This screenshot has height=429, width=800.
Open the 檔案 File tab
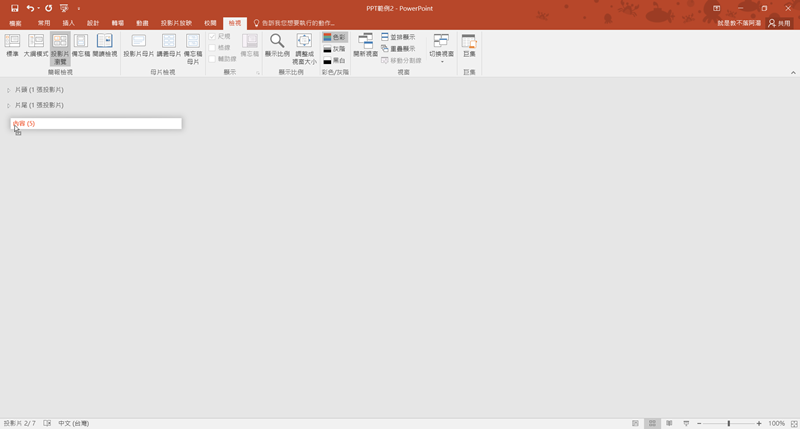15,23
